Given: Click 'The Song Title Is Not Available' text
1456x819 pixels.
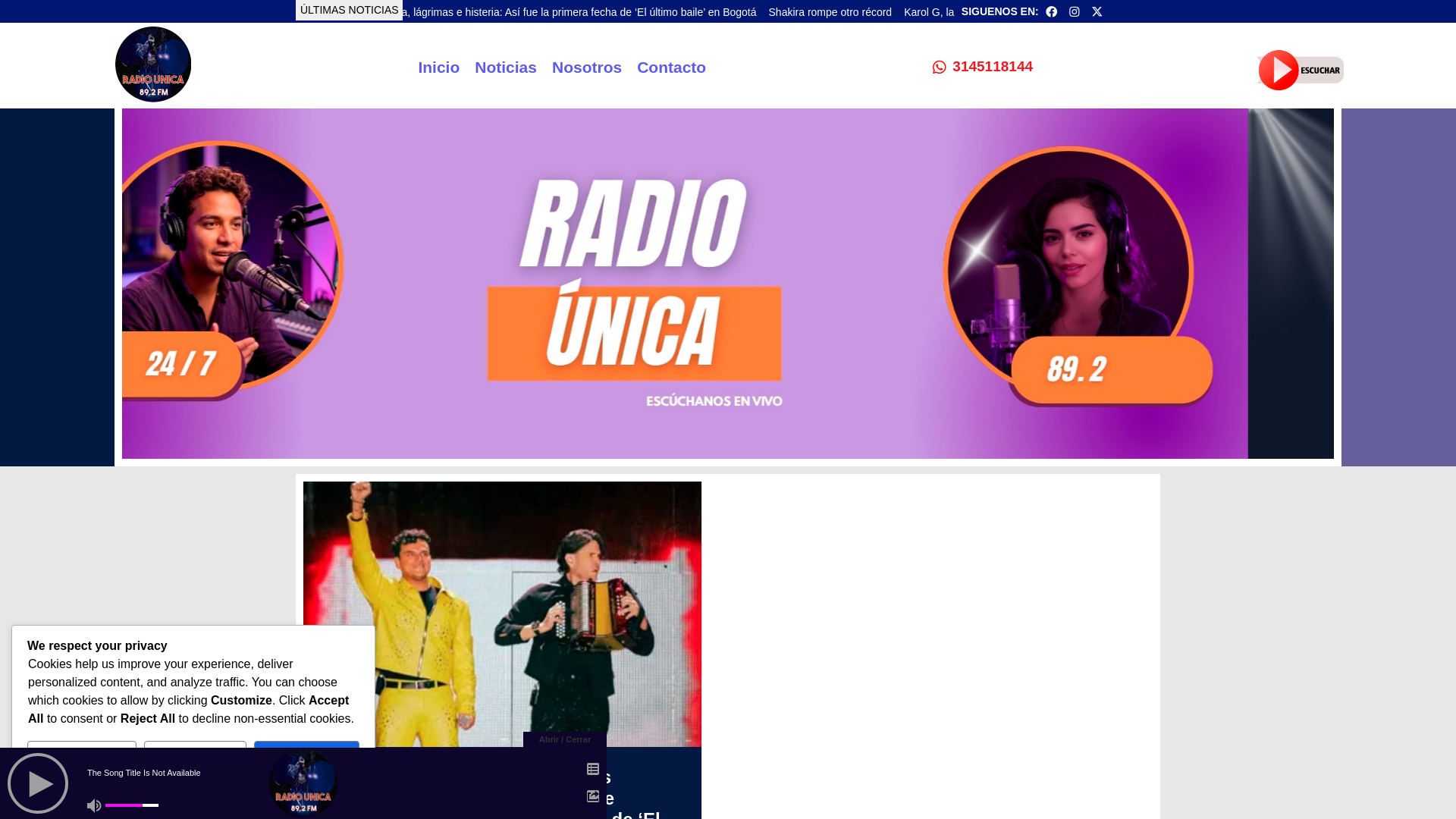Looking at the screenshot, I should pos(144,773).
